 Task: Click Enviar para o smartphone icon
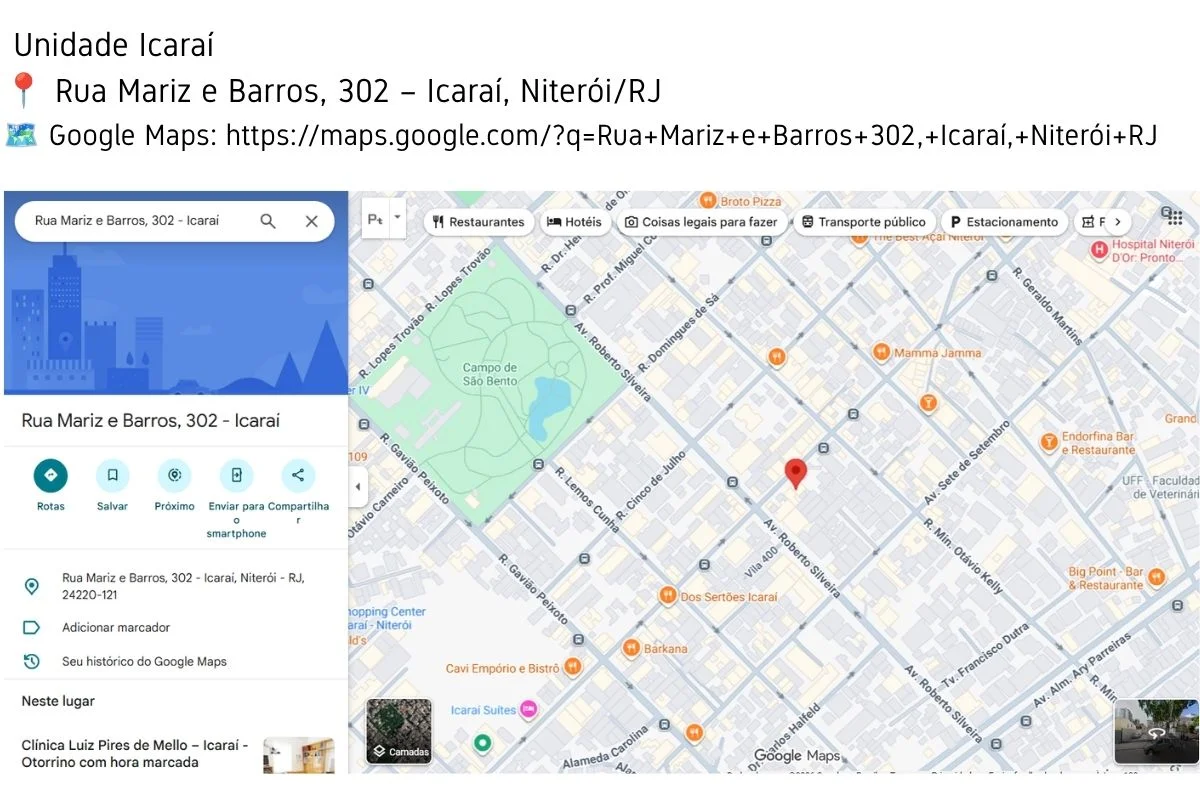(x=237, y=475)
